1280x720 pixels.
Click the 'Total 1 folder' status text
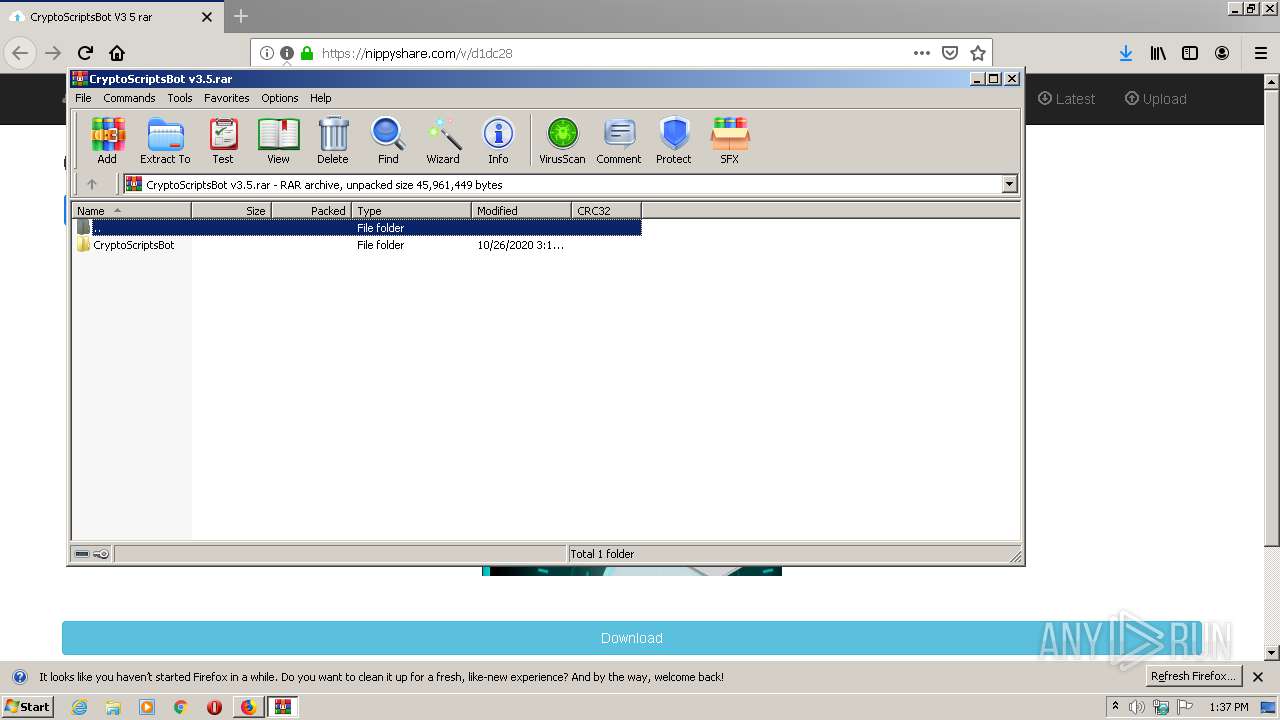[x=602, y=554]
